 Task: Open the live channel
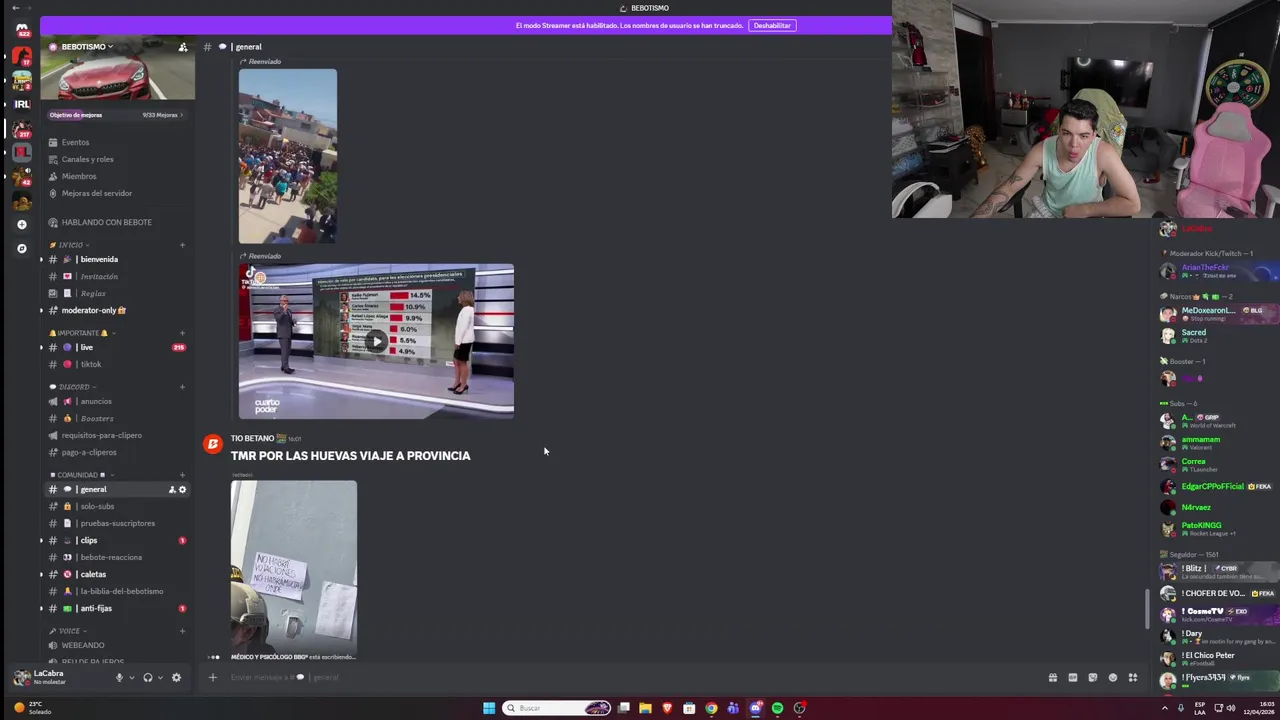pos(118,347)
